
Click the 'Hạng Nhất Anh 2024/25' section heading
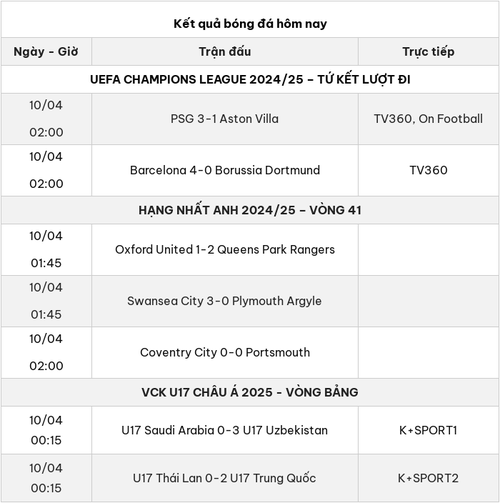click(250, 210)
